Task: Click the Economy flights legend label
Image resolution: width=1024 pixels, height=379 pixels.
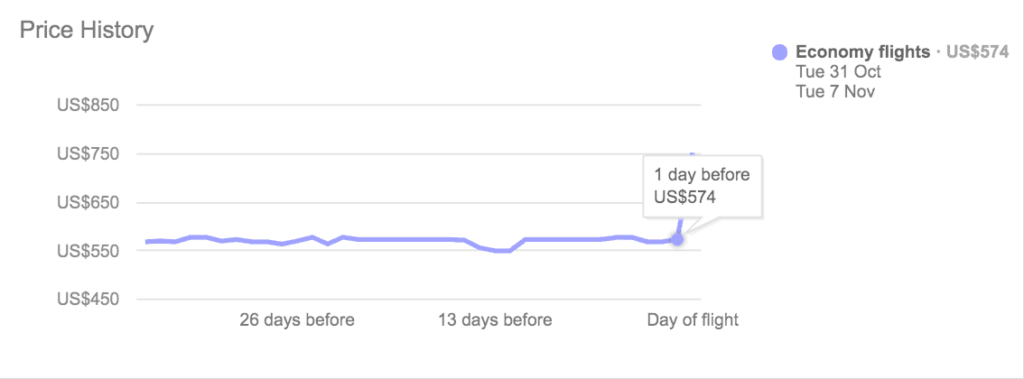Action: tap(862, 52)
